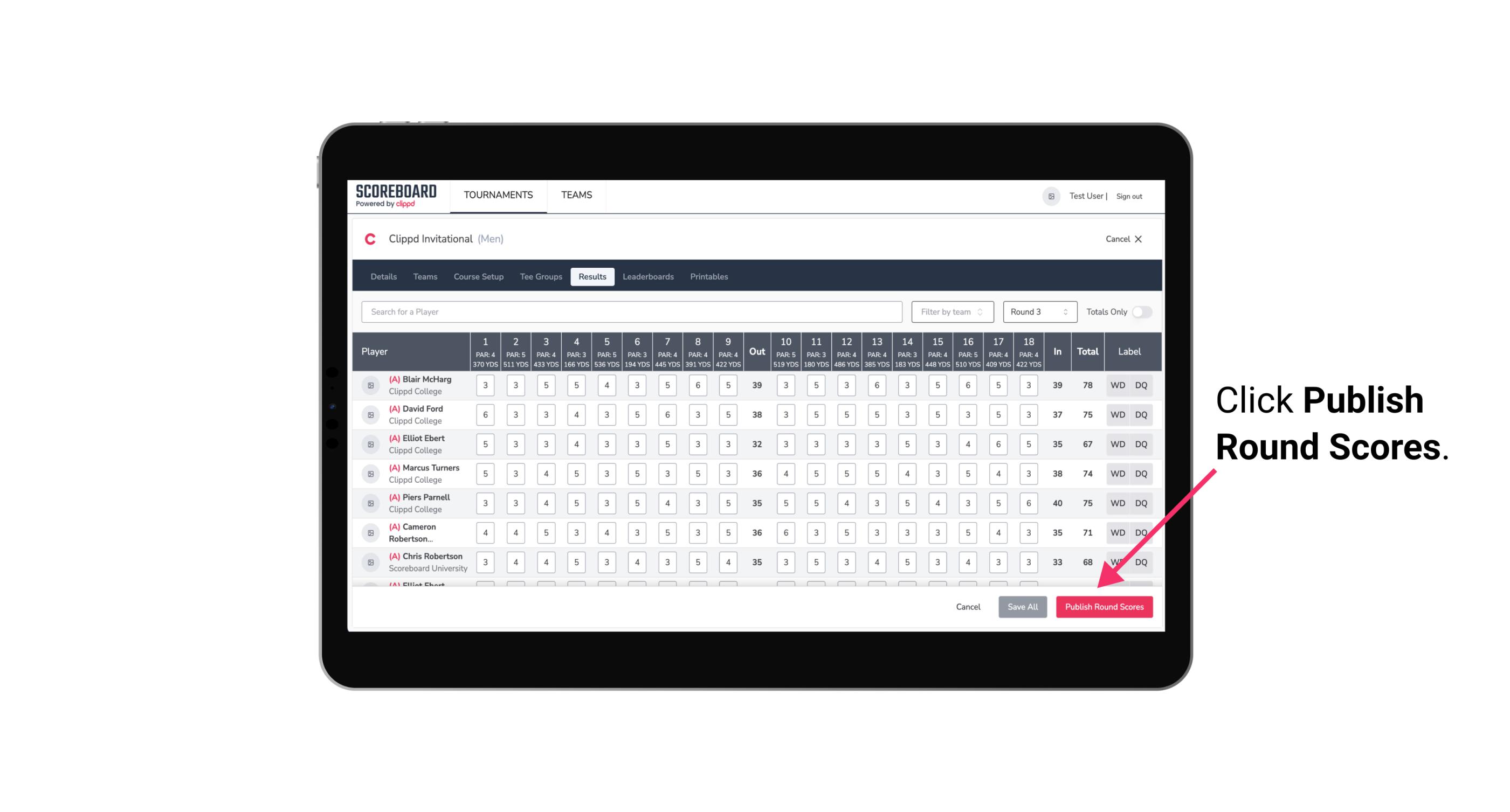
Task: Click the Save All button
Action: 1021,606
